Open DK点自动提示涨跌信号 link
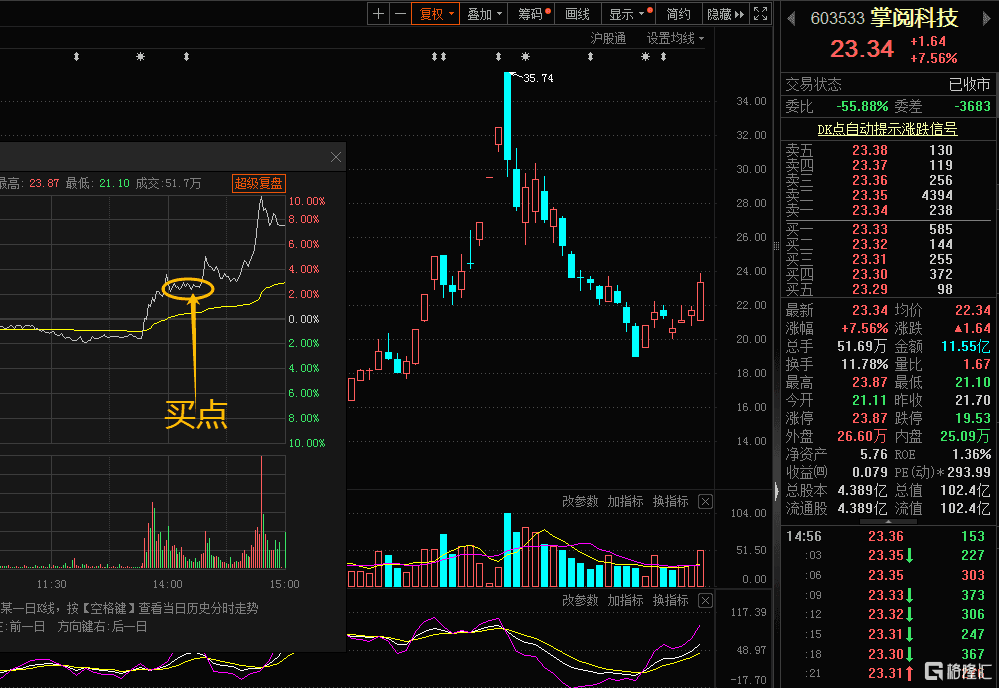This screenshot has width=999, height=688. point(887,129)
